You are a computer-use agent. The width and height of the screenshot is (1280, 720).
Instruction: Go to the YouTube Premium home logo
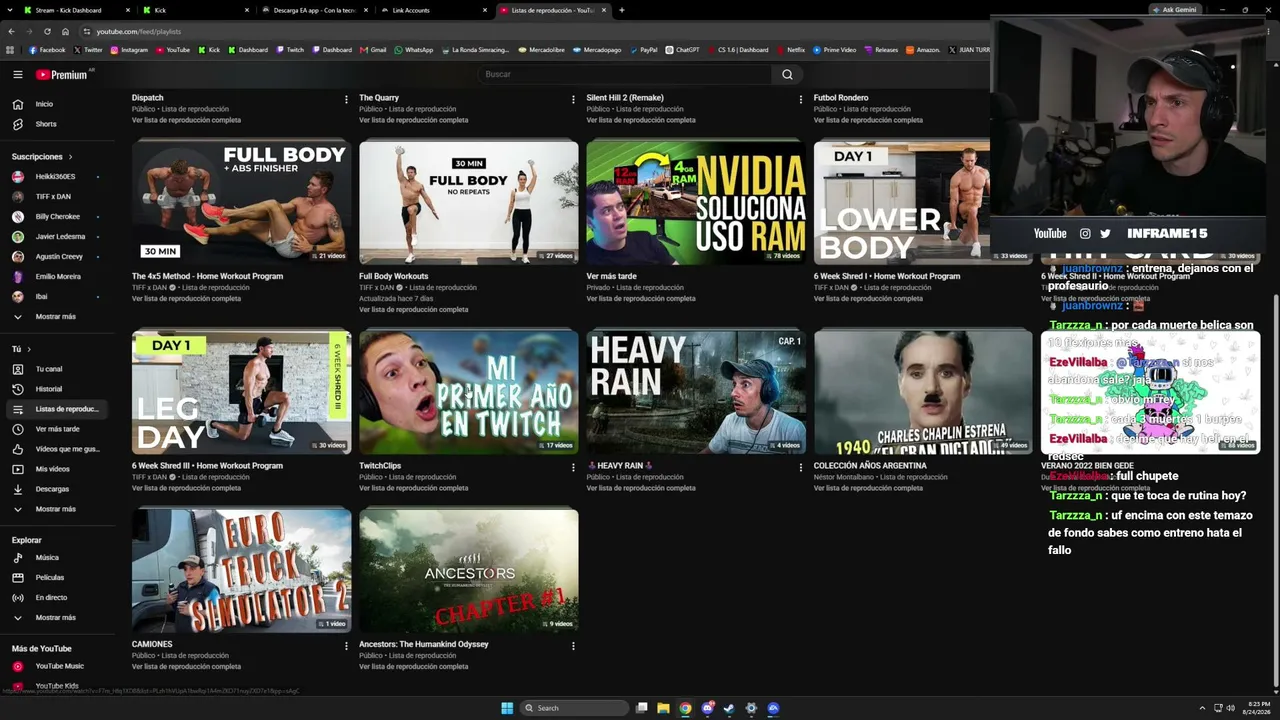63,74
